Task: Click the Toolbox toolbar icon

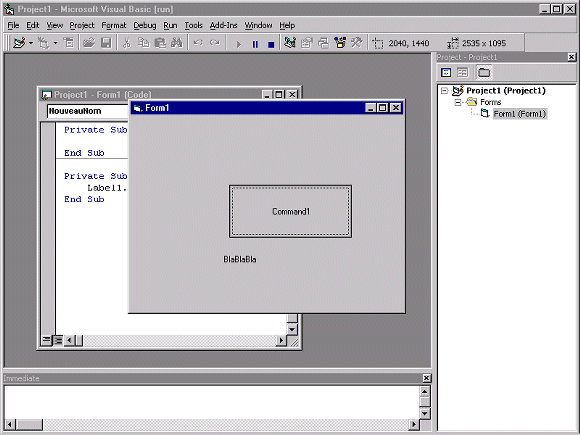Action: tap(357, 43)
